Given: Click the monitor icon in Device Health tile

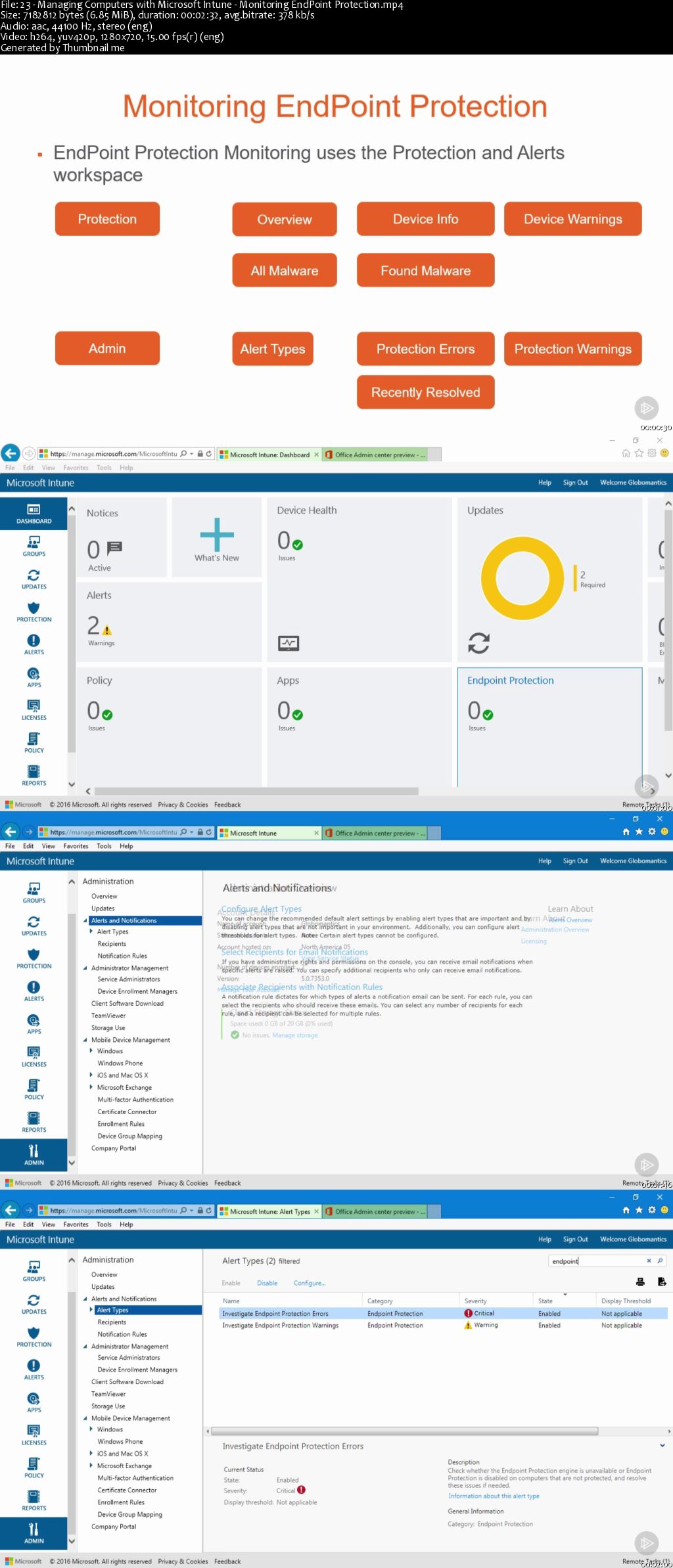Looking at the screenshot, I should (289, 643).
